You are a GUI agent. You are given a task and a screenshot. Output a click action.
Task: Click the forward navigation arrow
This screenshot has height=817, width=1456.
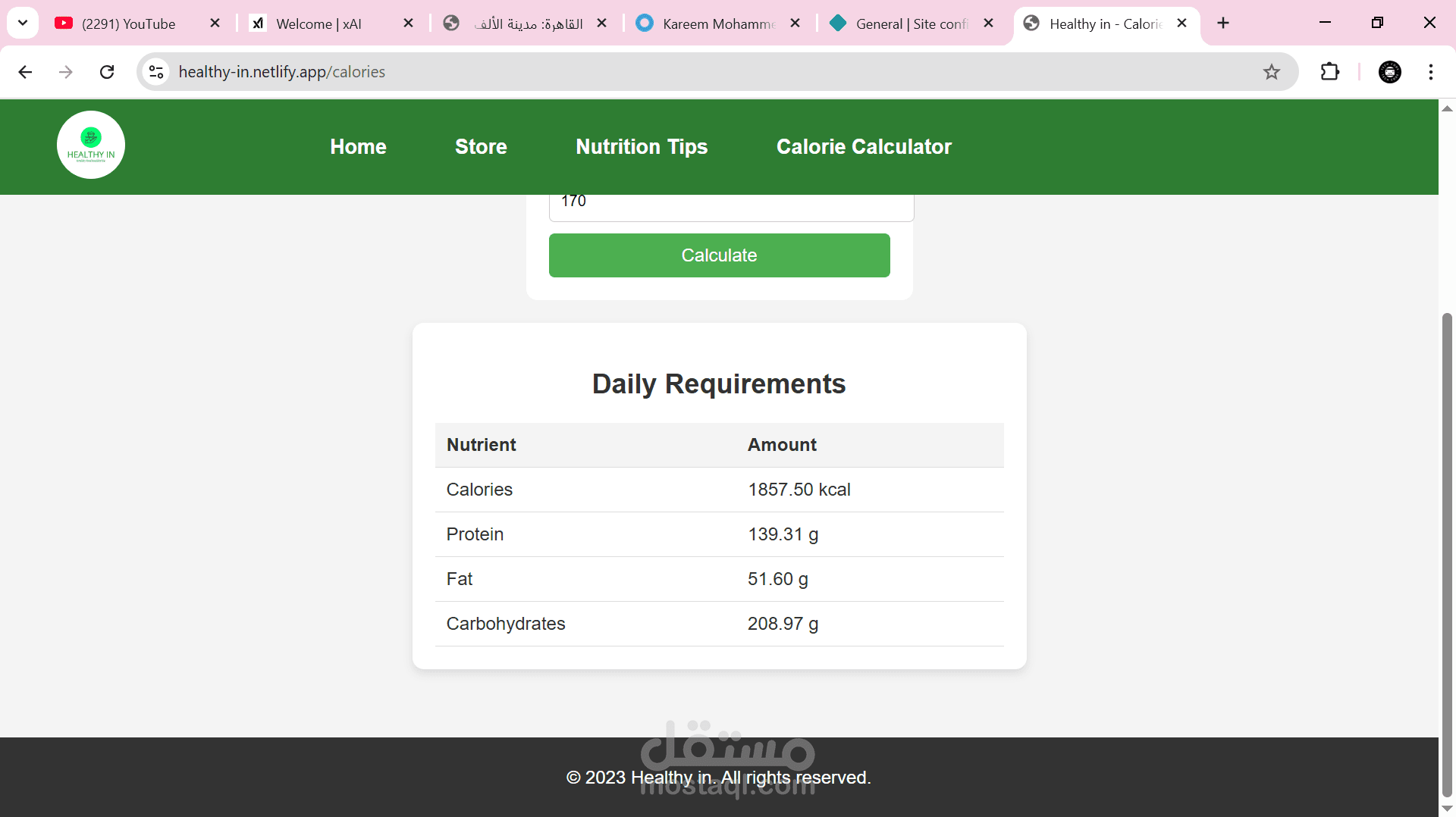click(x=66, y=72)
